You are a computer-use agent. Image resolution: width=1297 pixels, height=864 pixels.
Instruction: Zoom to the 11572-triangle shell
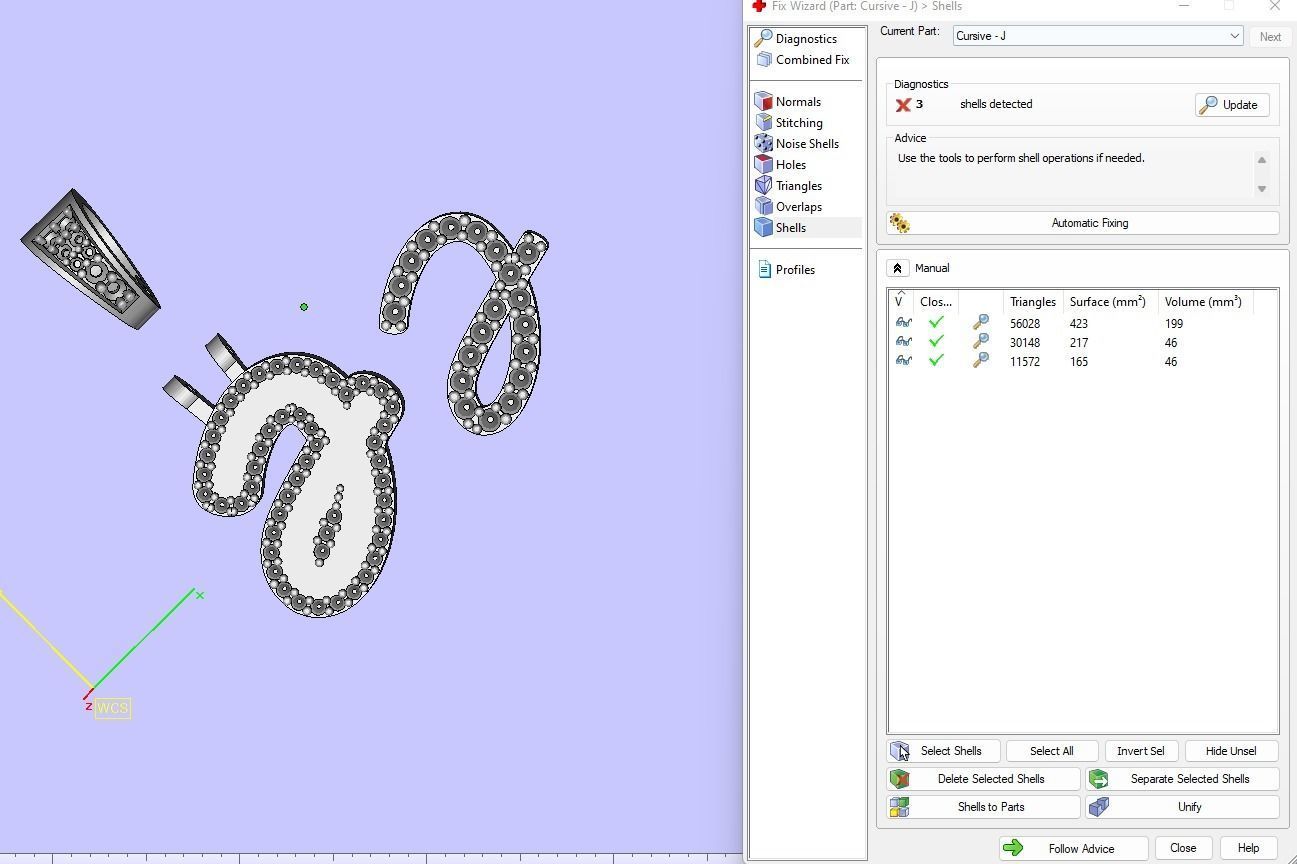point(981,361)
